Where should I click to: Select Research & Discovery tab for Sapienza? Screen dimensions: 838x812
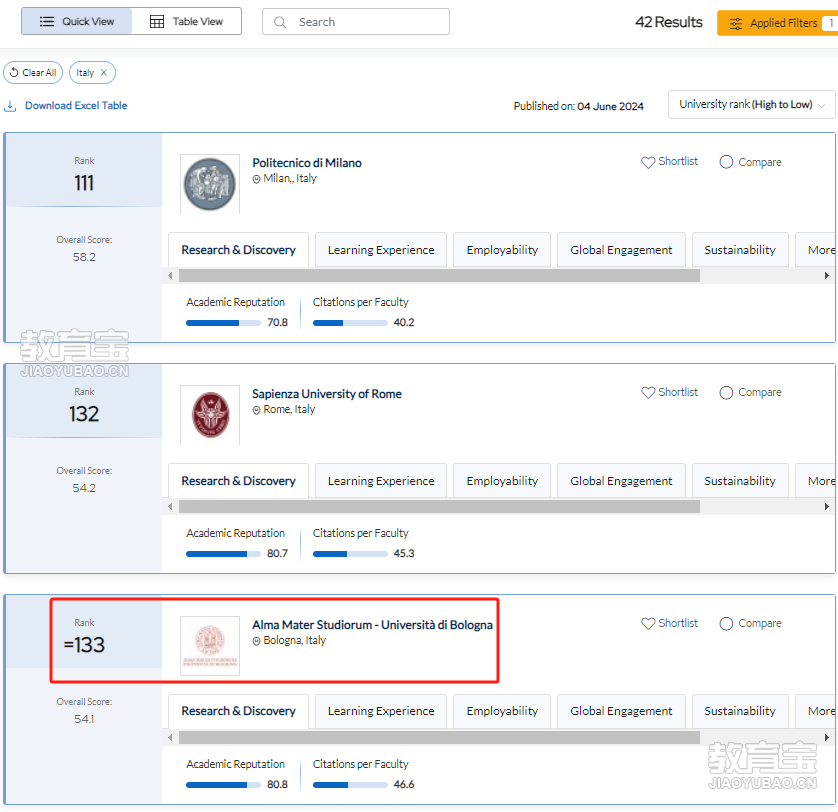(x=238, y=481)
